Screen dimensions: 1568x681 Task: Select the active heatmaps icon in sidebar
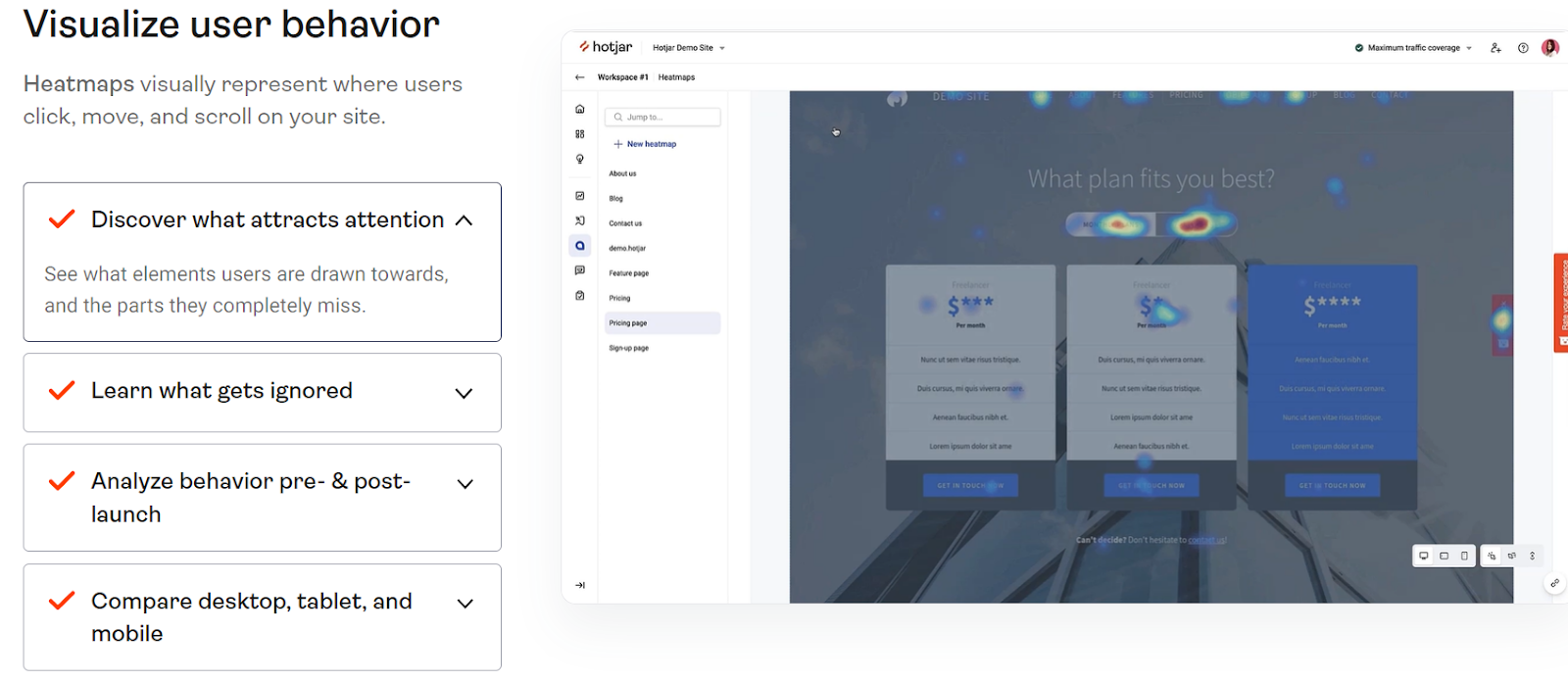580,246
